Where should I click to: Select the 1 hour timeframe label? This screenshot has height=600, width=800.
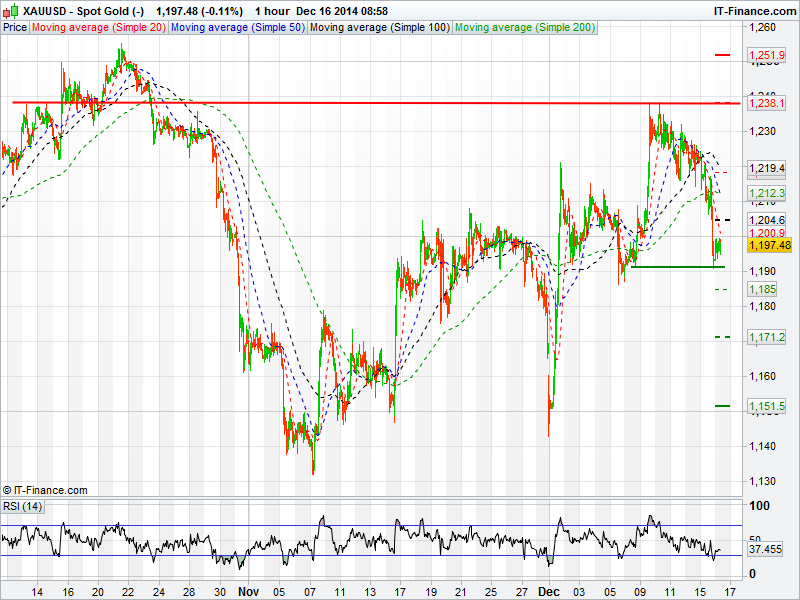point(273,10)
